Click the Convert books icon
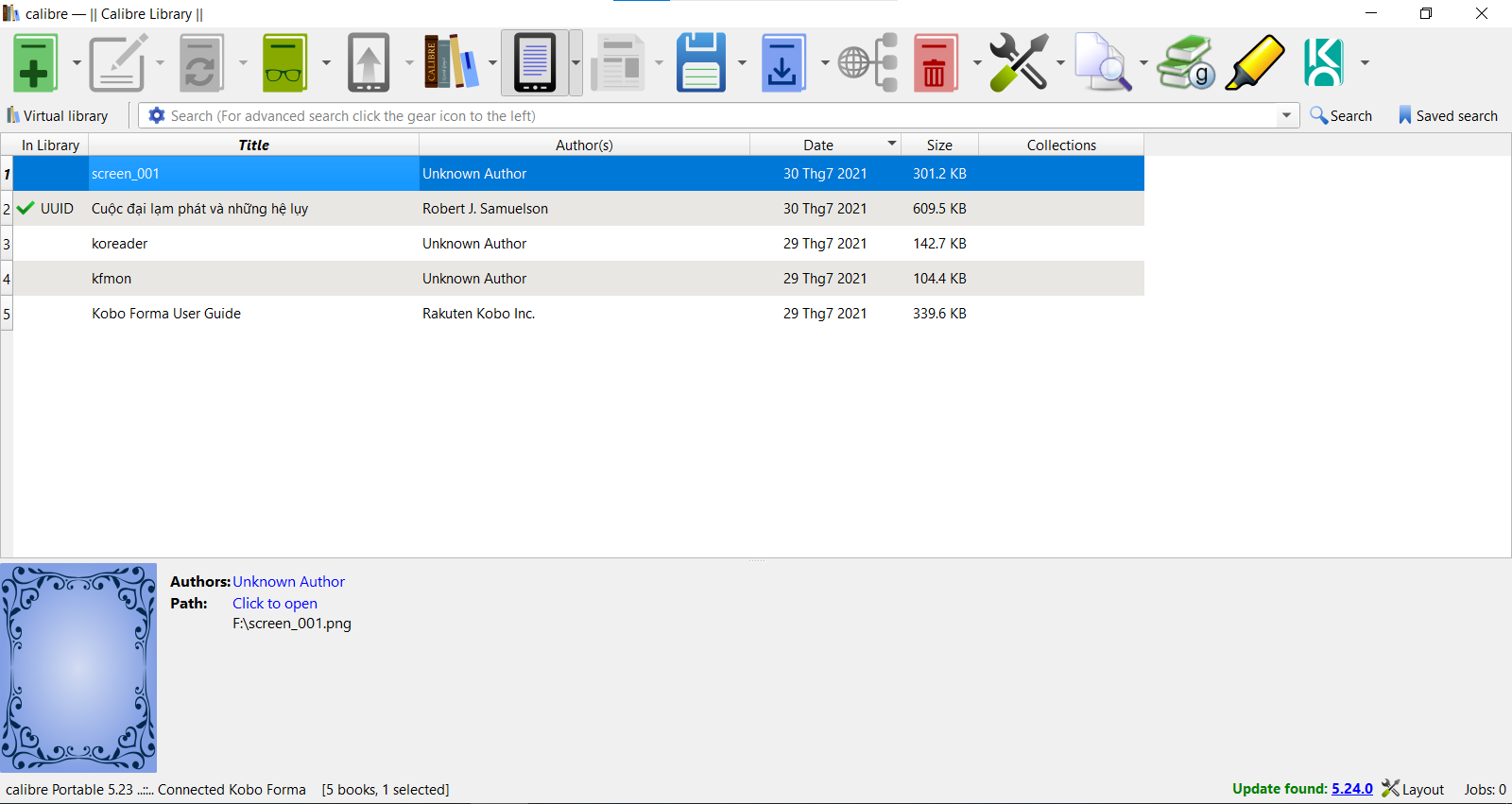 click(201, 62)
